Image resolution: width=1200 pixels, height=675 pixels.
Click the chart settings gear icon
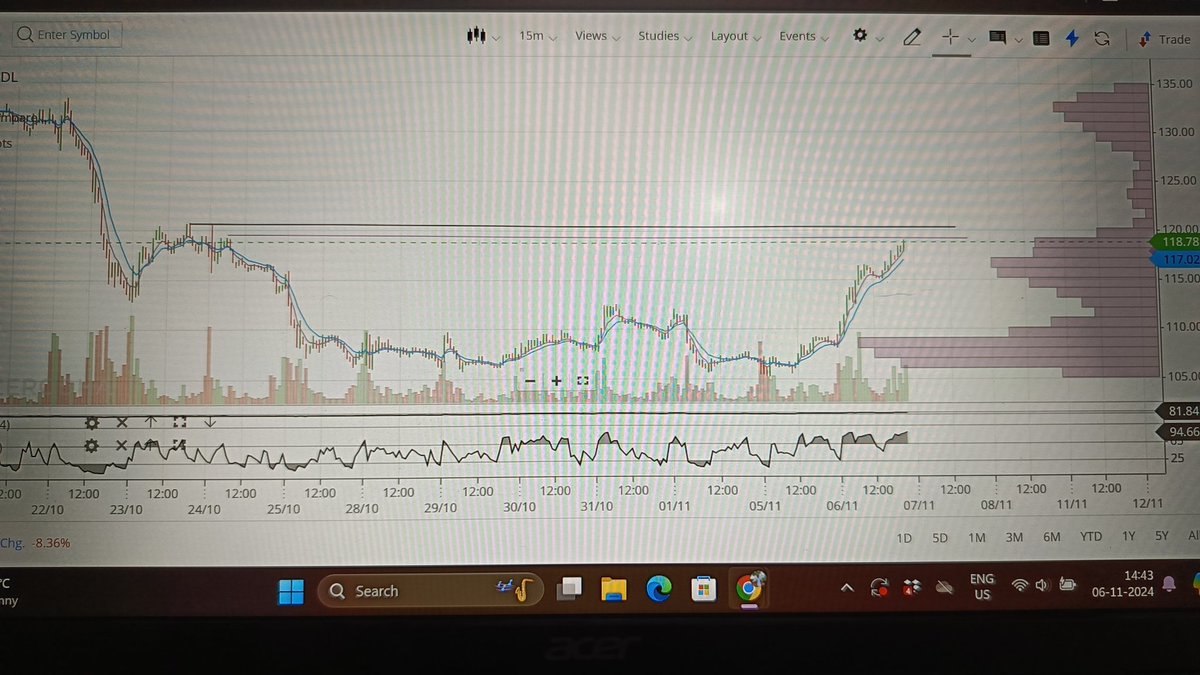tap(858, 36)
